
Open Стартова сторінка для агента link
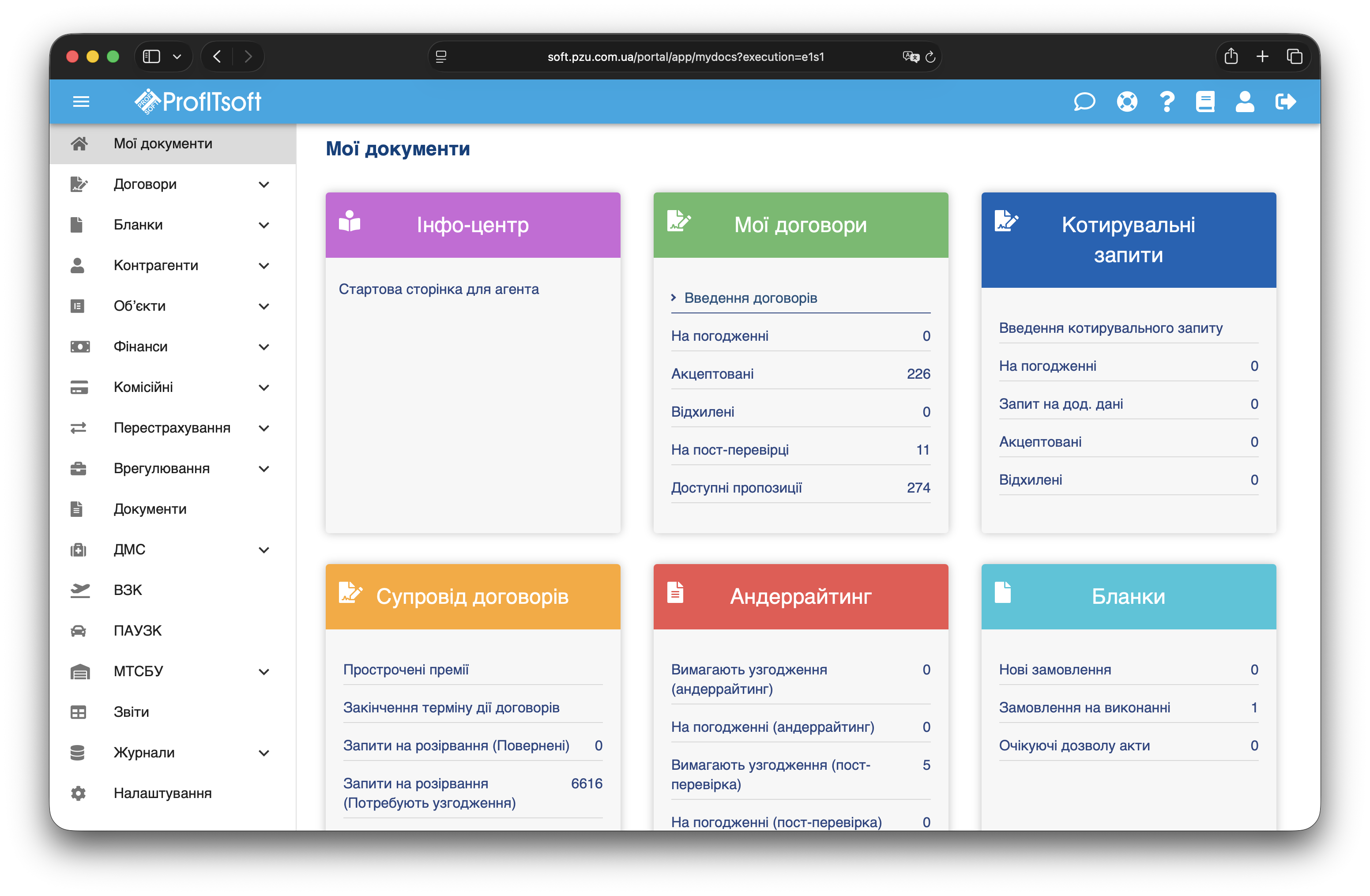pos(439,290)
